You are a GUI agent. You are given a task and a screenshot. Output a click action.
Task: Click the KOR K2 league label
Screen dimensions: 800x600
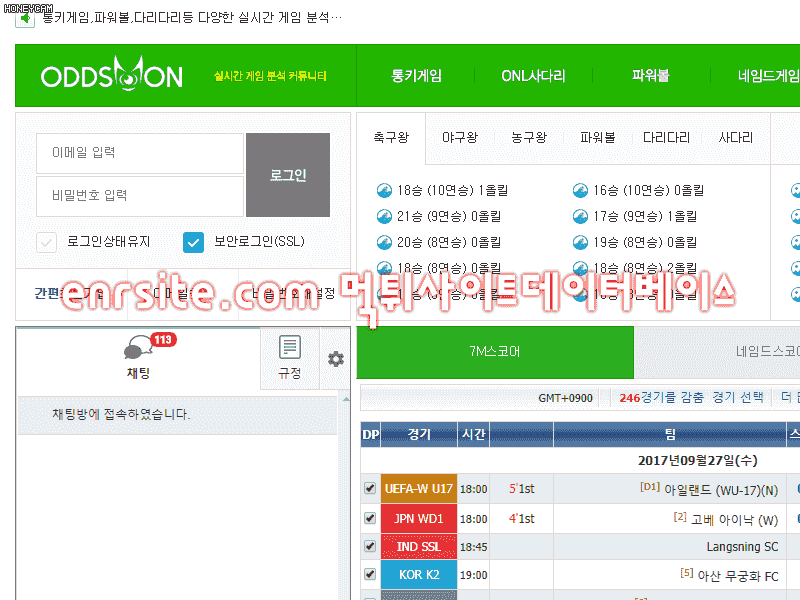point(418,574)
